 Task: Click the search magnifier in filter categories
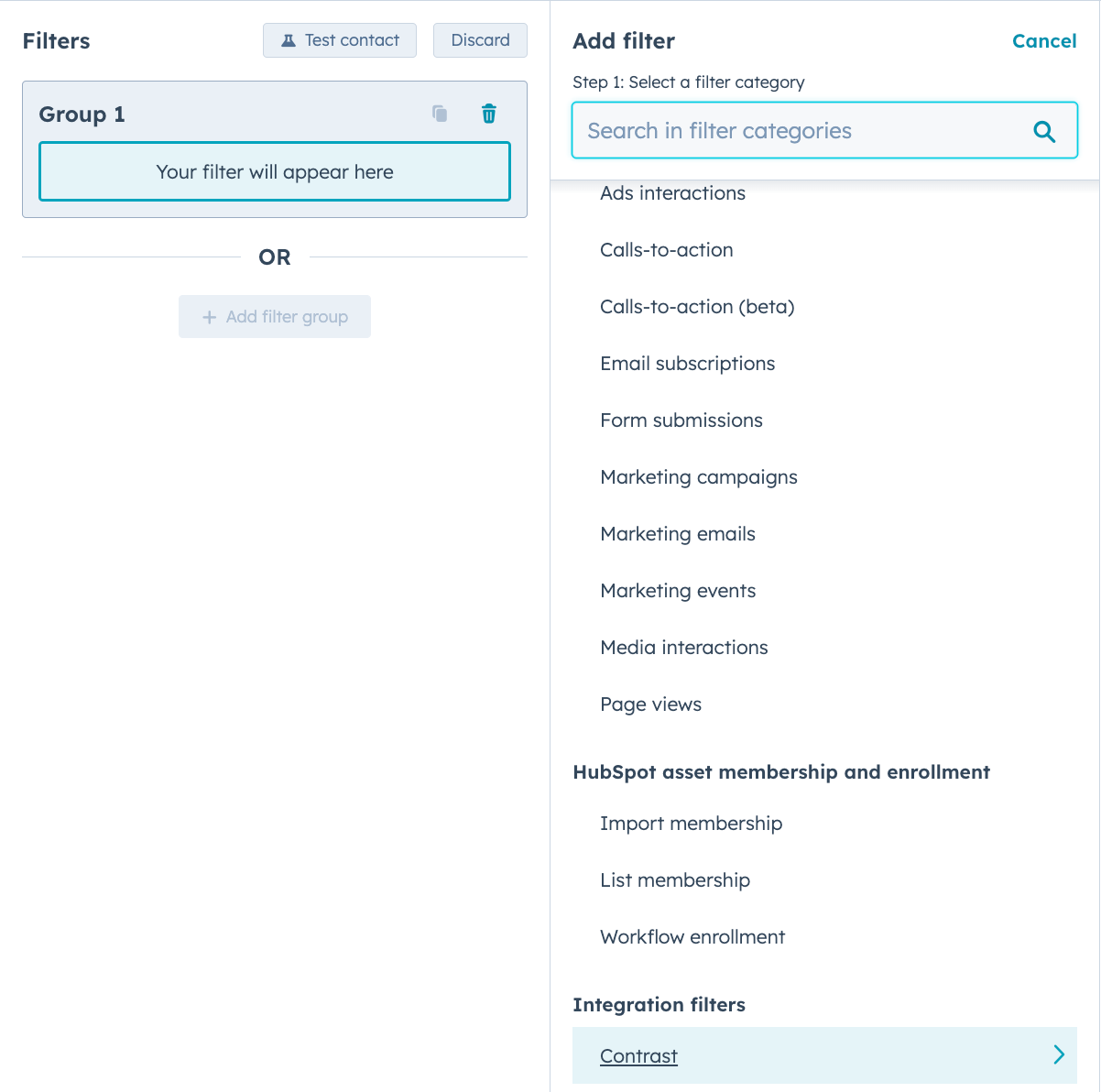(1044, 131)
